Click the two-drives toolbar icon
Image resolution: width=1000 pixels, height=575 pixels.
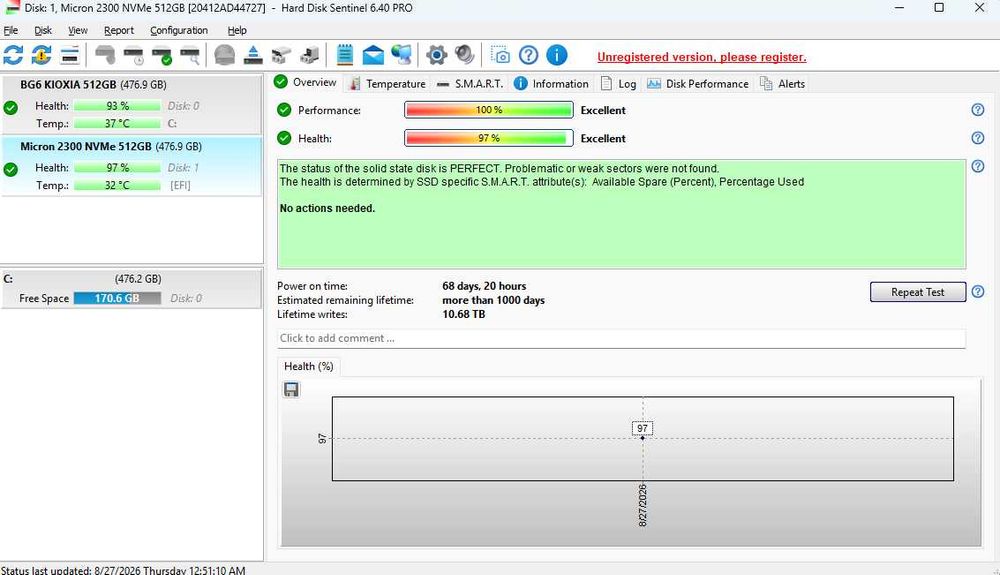click(281, 55)
